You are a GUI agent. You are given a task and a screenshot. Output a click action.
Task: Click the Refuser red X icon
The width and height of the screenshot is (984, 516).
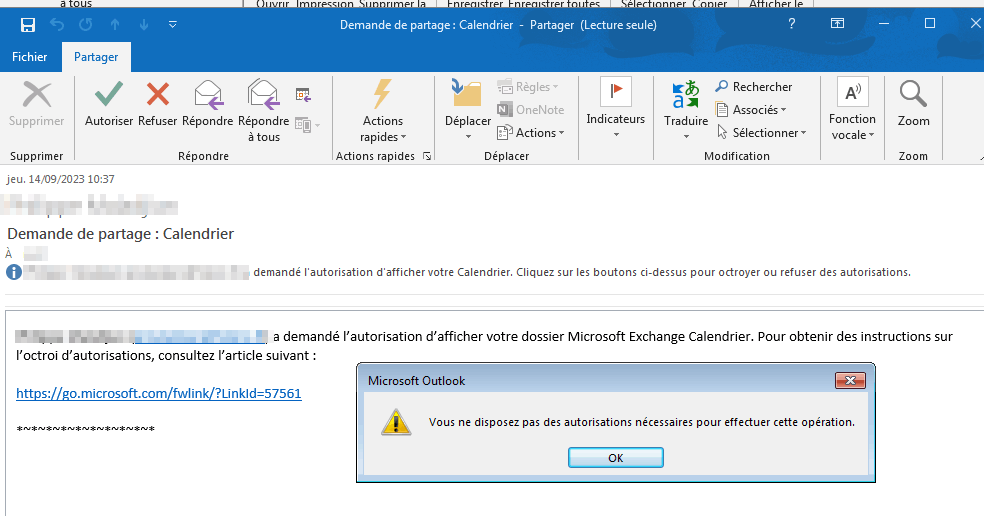(158, 95)
